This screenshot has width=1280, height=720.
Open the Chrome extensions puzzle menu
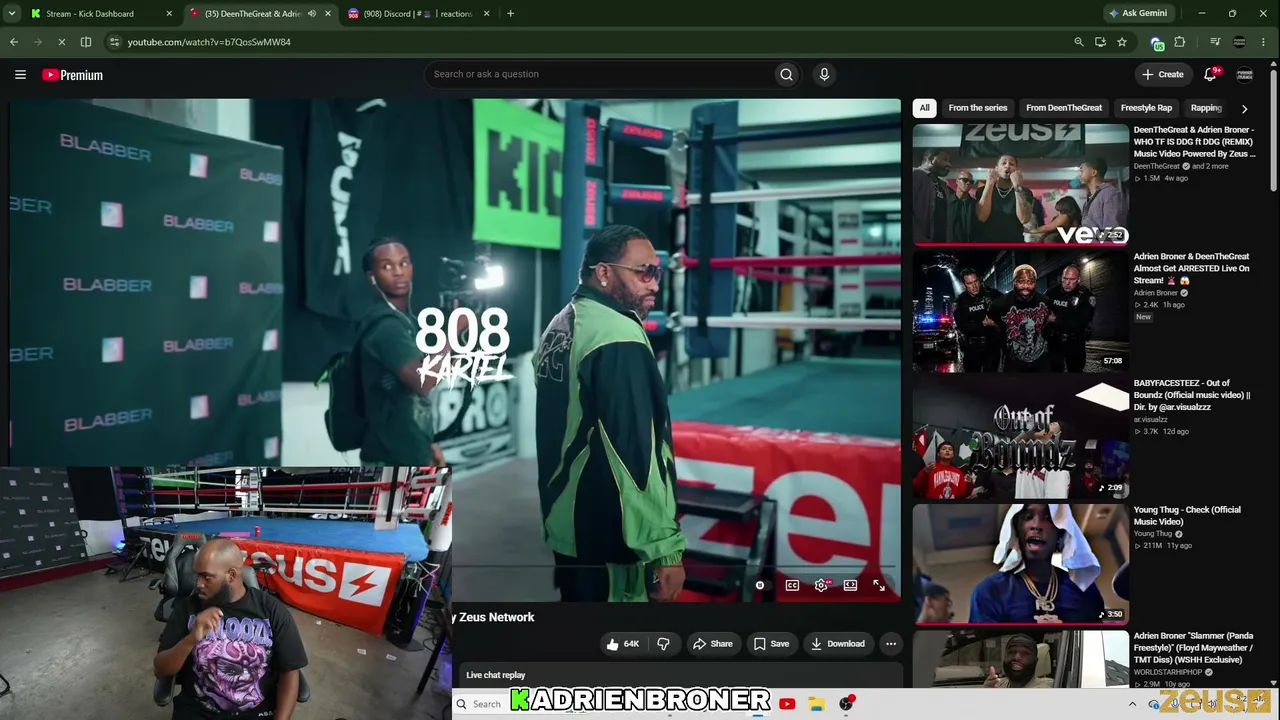(1180, 42)
